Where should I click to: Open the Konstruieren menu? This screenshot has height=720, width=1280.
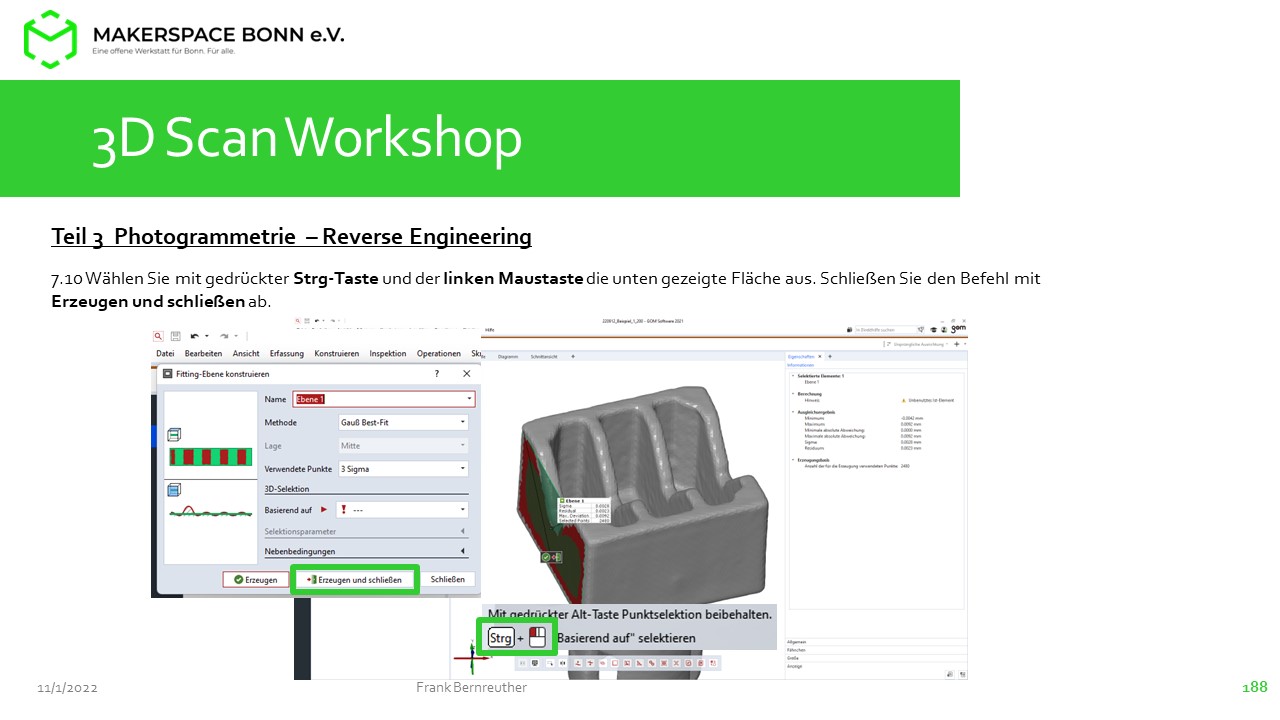tap(337, 353)
